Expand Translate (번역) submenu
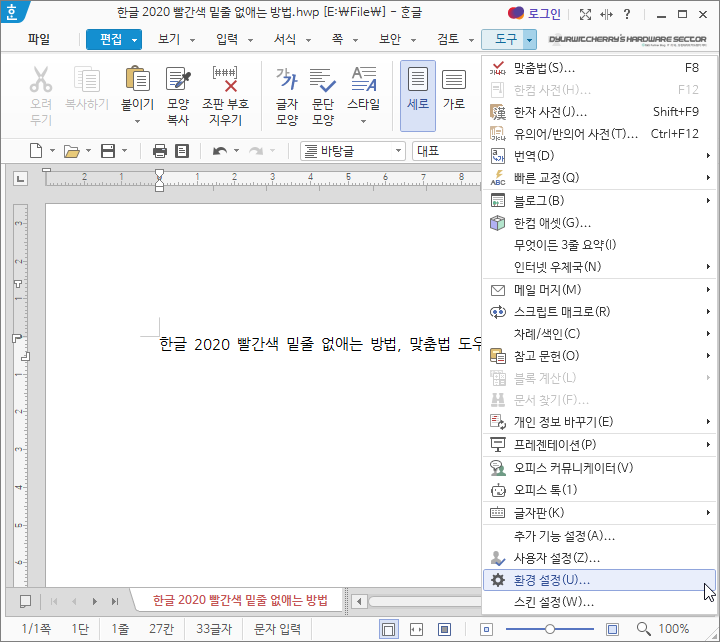This screenshot has width=720, height=642. pos(599,156)
